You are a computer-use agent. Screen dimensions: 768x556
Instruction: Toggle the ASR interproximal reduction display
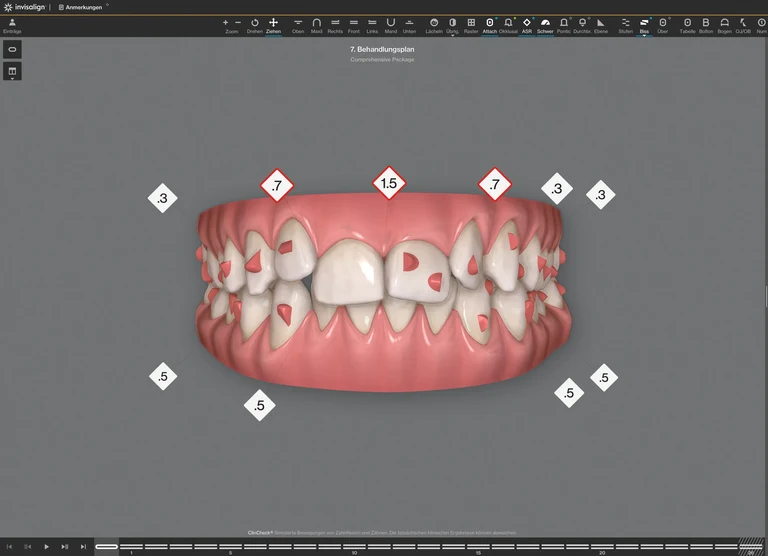click(527, 22)
